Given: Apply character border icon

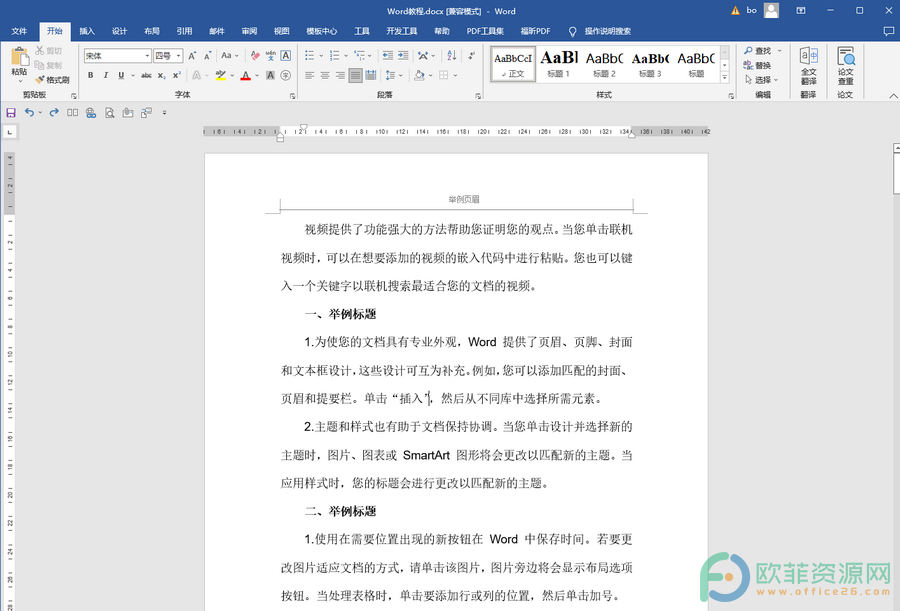Looking at the screenshot, I should click(285, 56).
